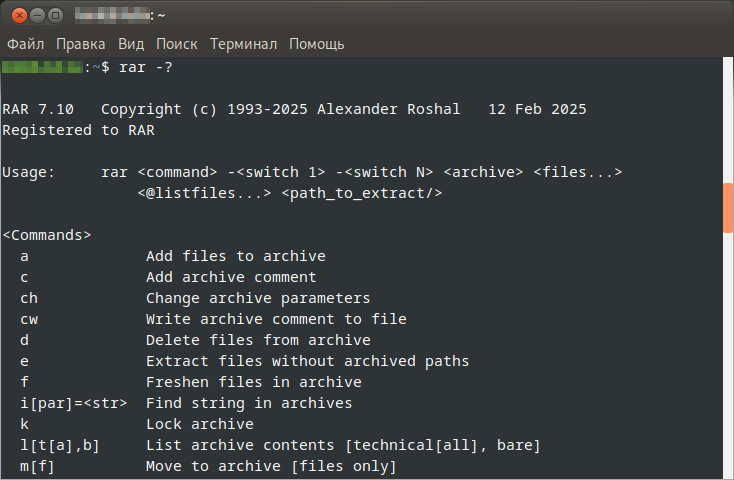Image resolution: width=734 pixels, height=480 pixels.
Task: Open the Вид menu
Action: coord(131,44)
